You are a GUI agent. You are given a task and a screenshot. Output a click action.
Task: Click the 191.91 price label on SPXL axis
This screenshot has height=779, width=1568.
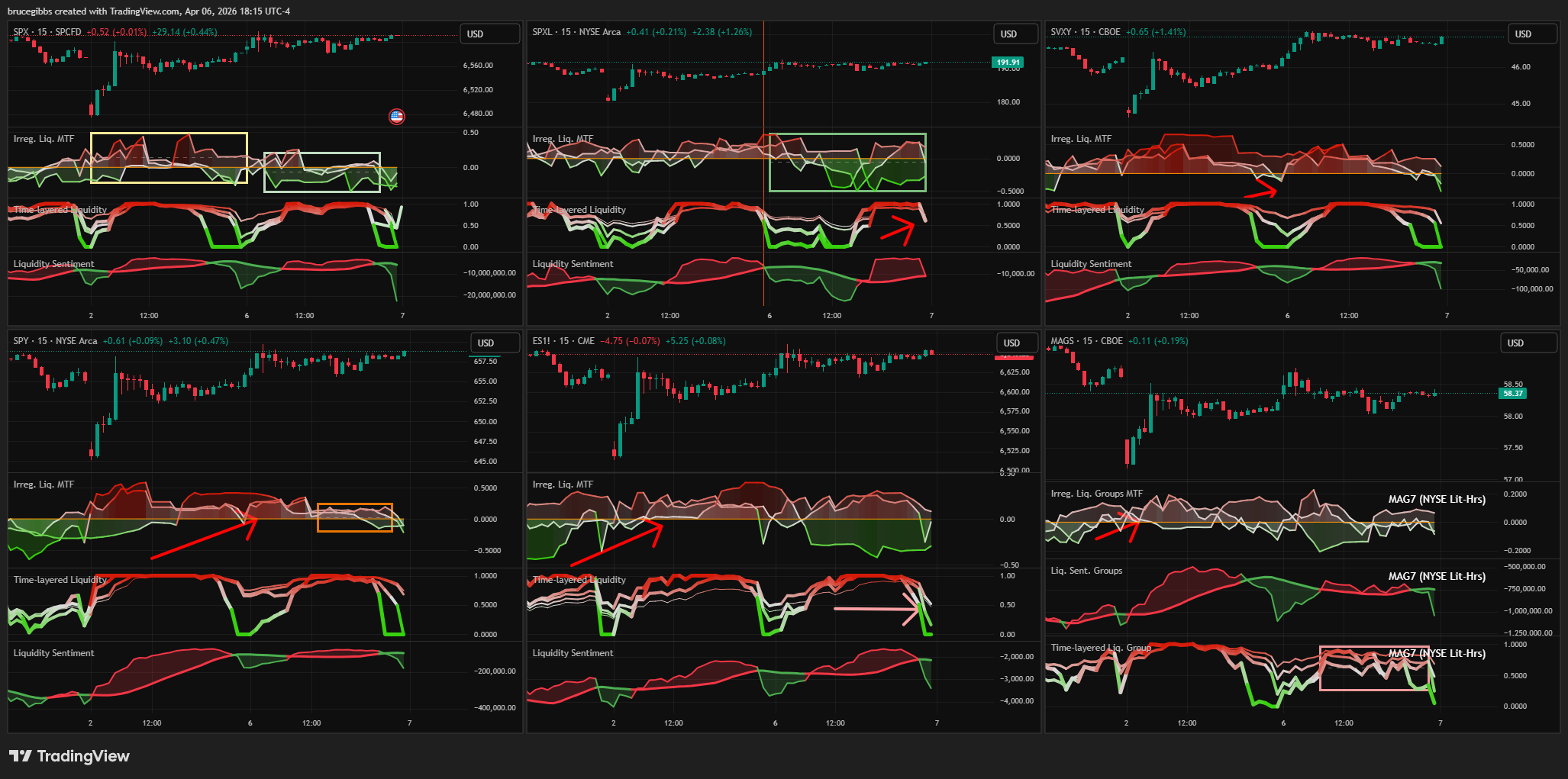(1008, 63)
